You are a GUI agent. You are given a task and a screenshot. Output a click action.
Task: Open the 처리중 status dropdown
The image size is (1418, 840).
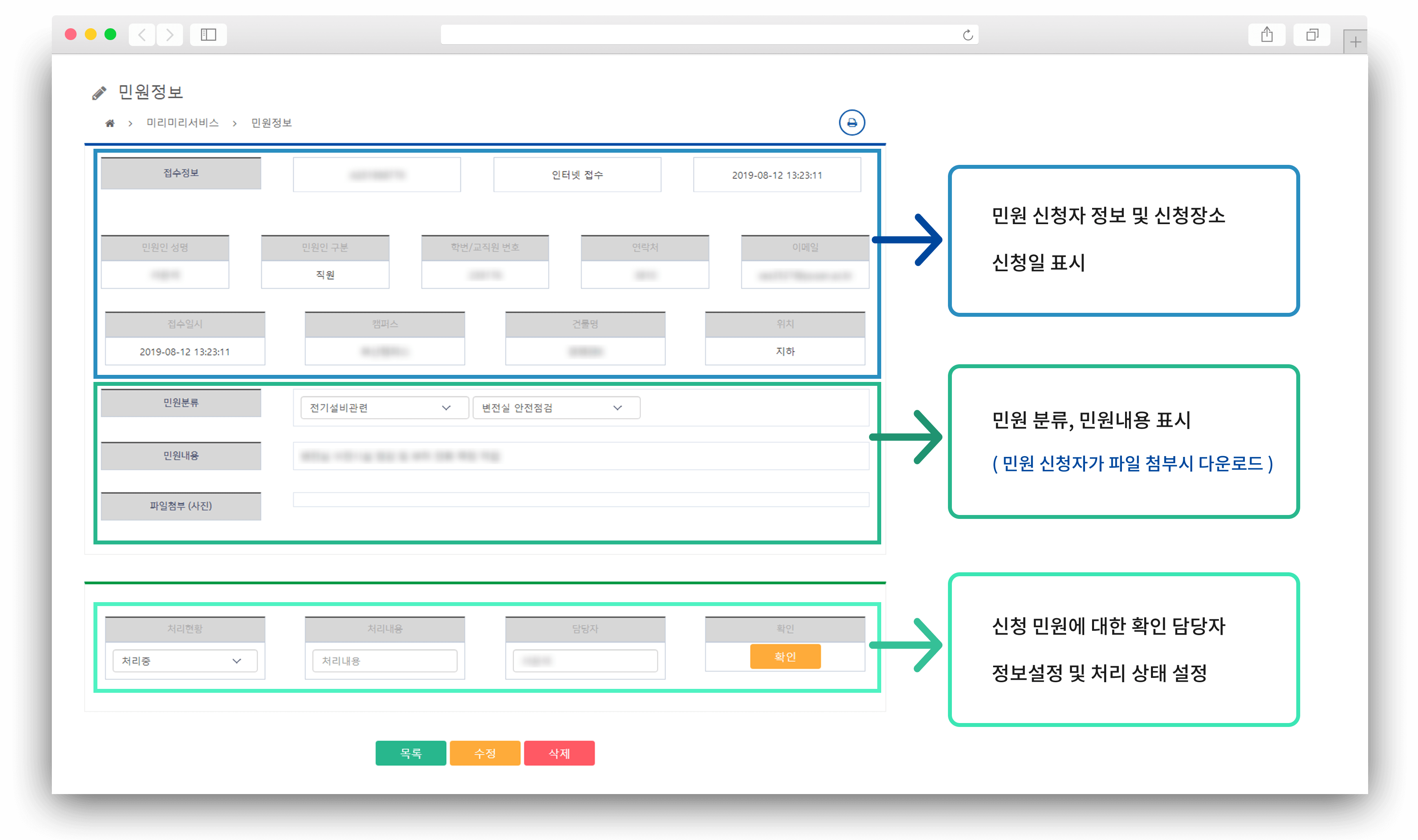click(x=185, y=661)
